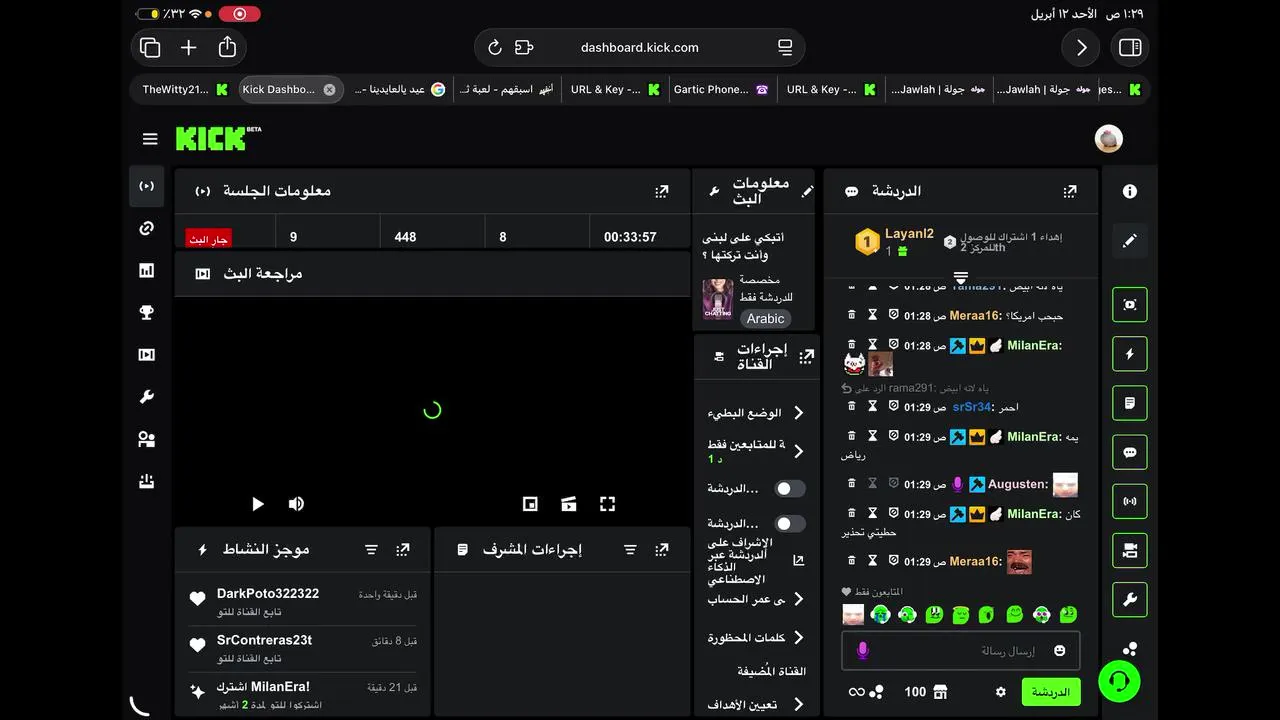Viewport: 1280px width, 720px height.
Task: Toggle the chat switch directly below followers-only row
Action: pyautogui.click(x=790, y=489)
